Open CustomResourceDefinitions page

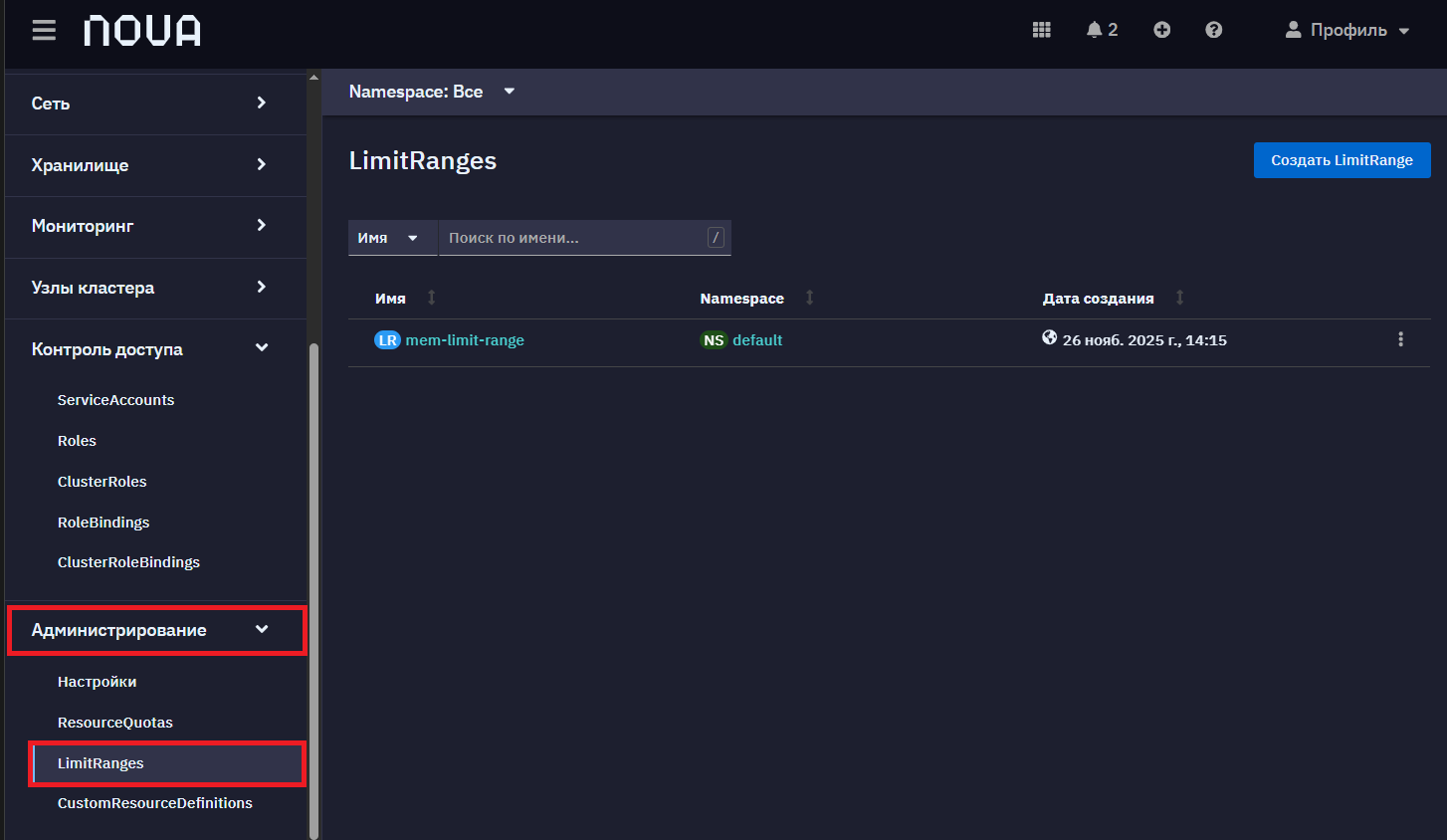tap(154, 803)
